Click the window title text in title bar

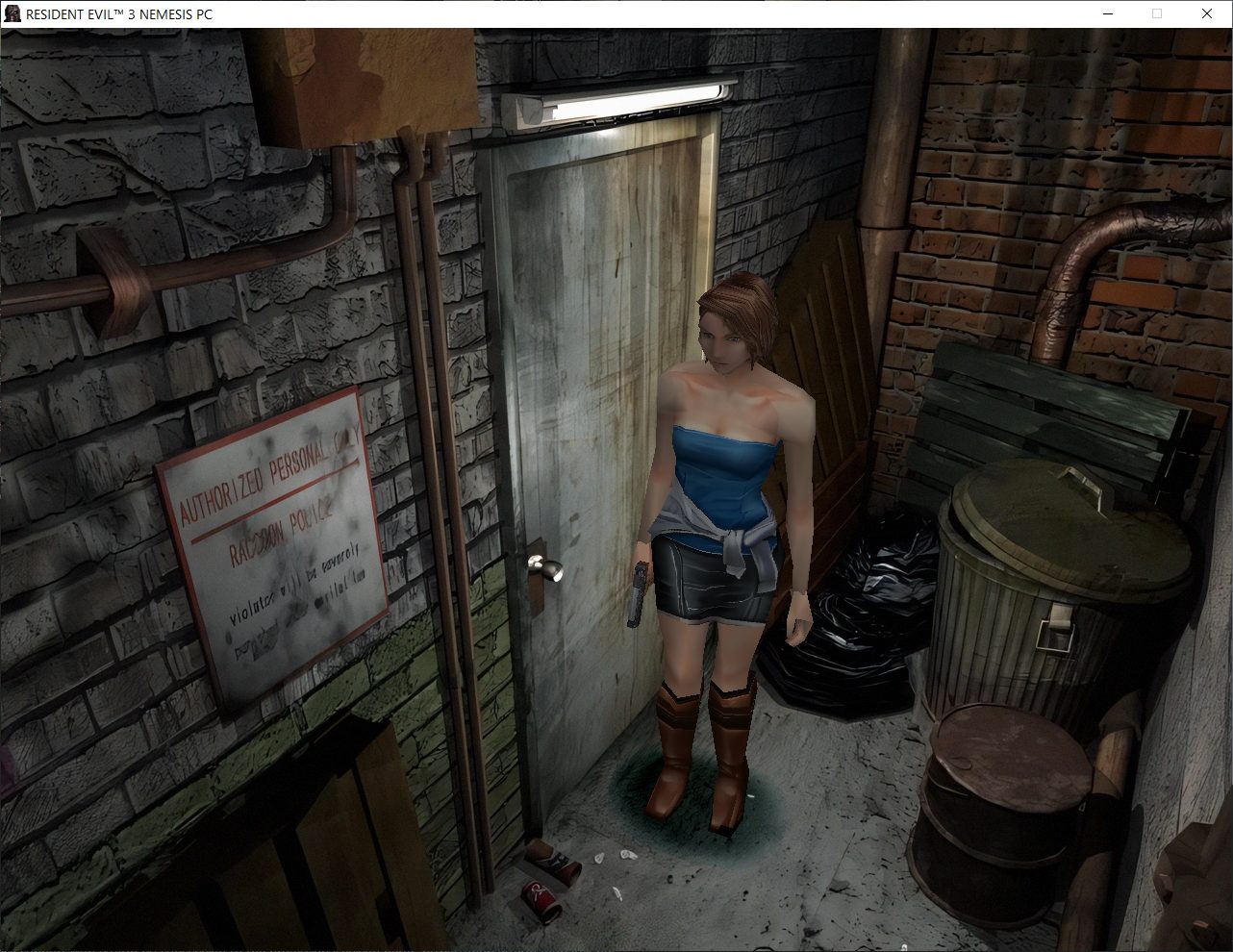coord(119,14)
